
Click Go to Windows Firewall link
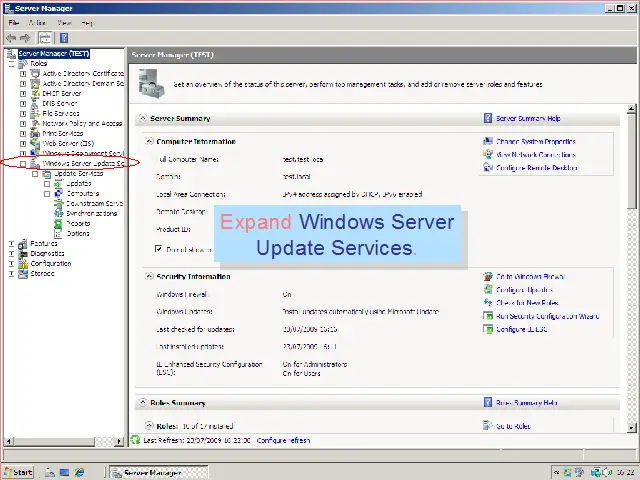coord(531,277)
